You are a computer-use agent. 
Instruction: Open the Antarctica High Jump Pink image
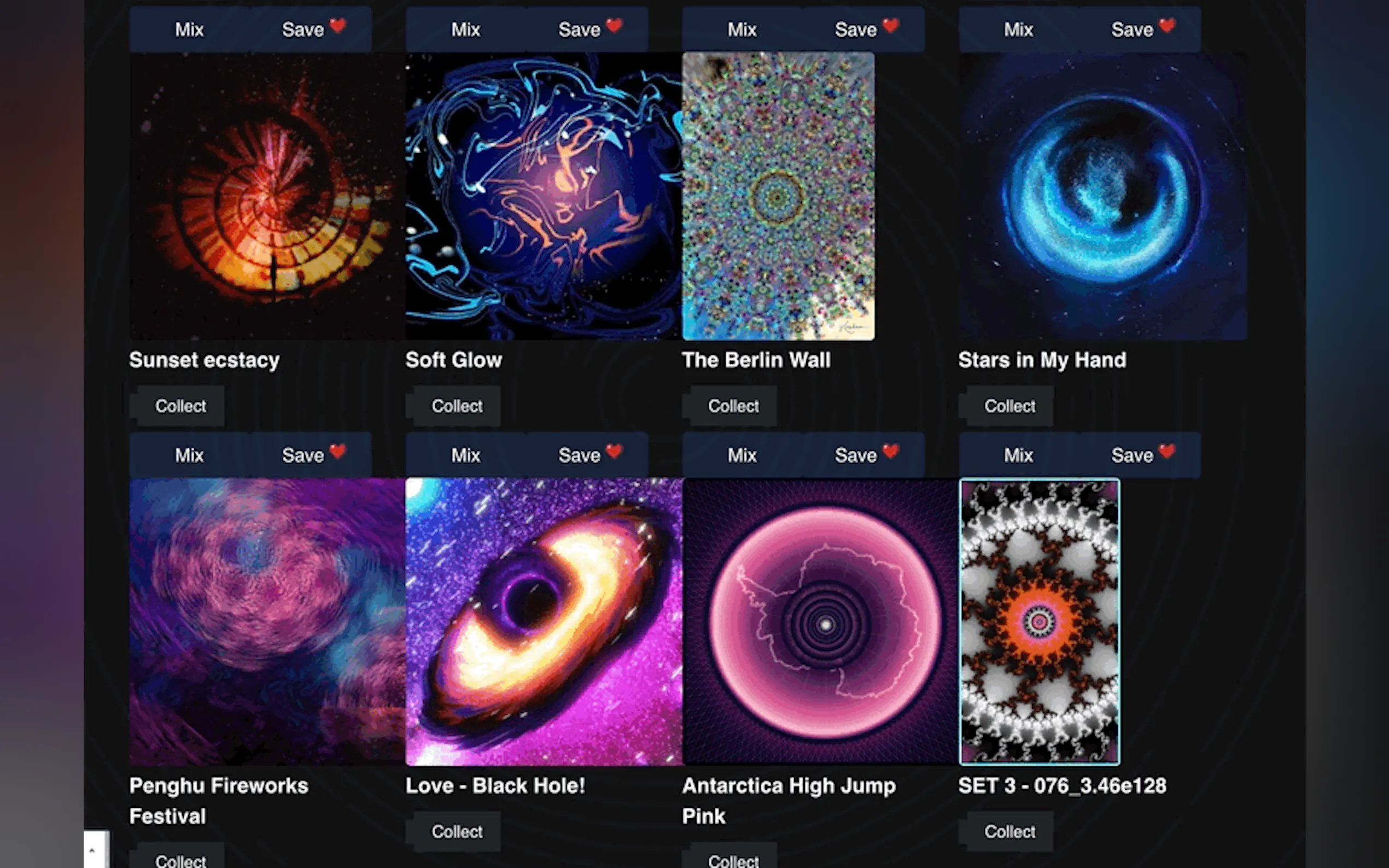(x=820, y=621)
